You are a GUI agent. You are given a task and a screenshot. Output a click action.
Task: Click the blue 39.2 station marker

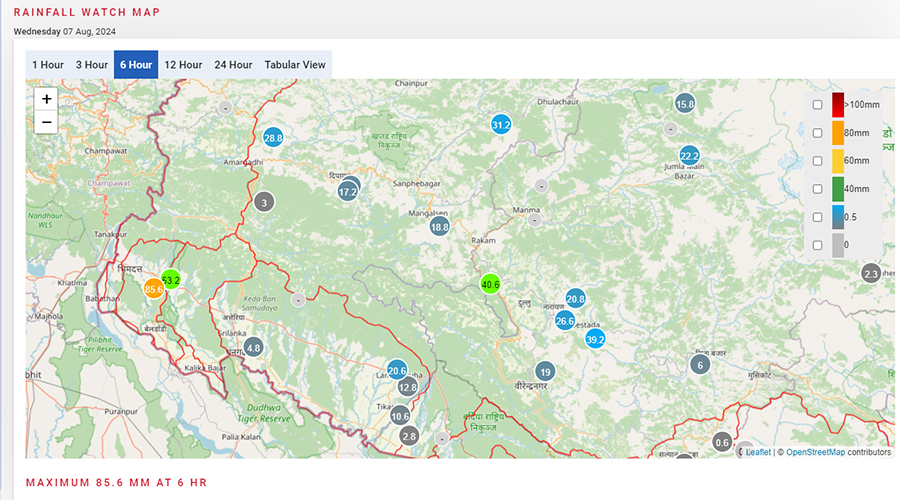(595, 339)
